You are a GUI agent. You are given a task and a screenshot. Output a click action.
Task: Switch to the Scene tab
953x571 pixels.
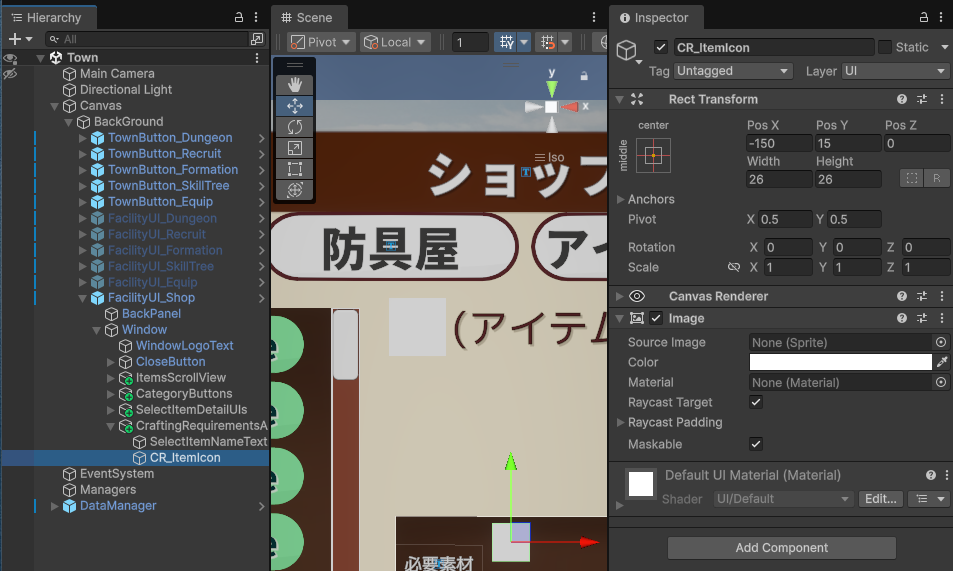pyautogui.click(x=307, y=18)
